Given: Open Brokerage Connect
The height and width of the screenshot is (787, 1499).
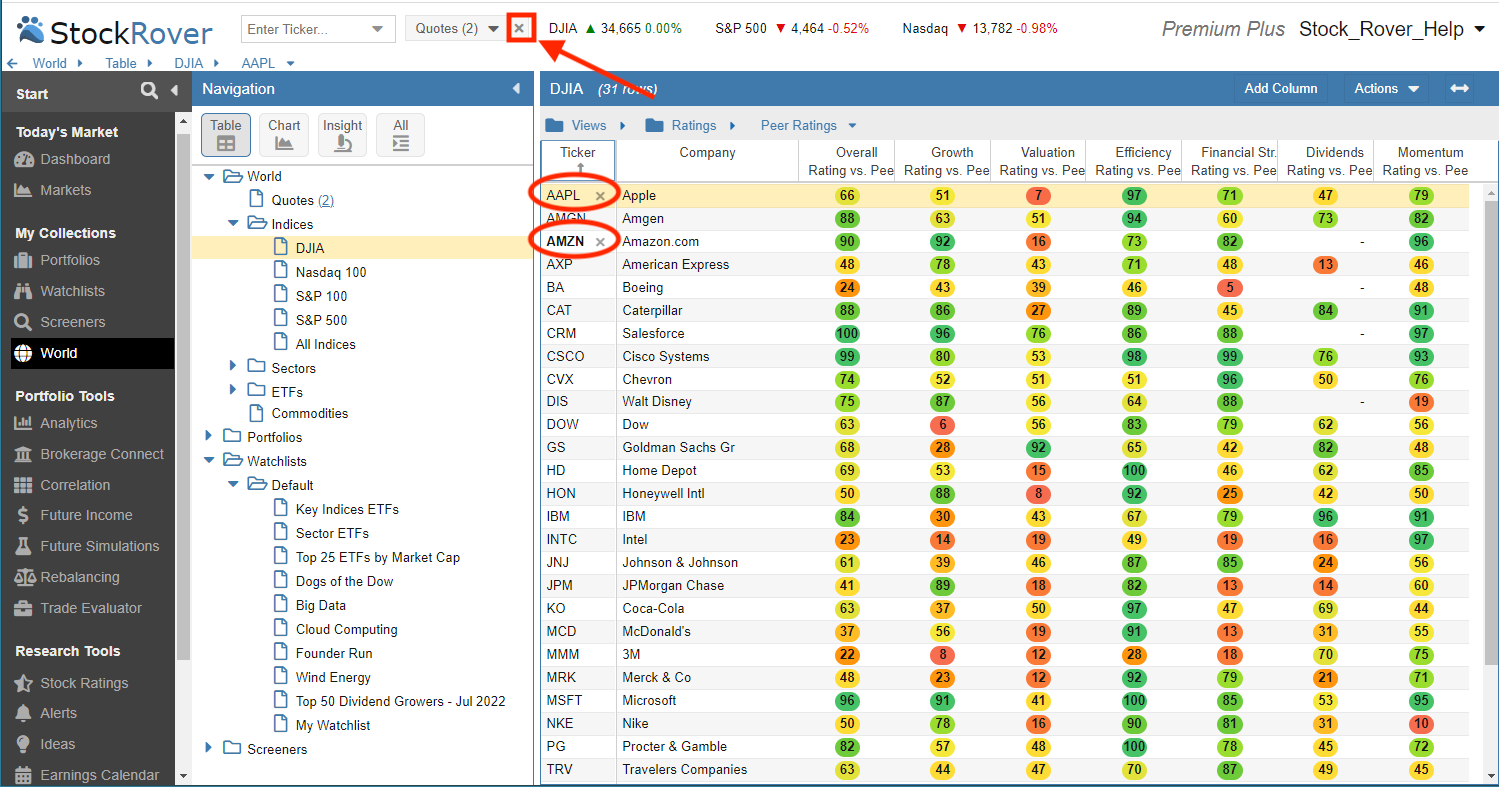Looking at the screenshot, I should [x=88, y=454].
